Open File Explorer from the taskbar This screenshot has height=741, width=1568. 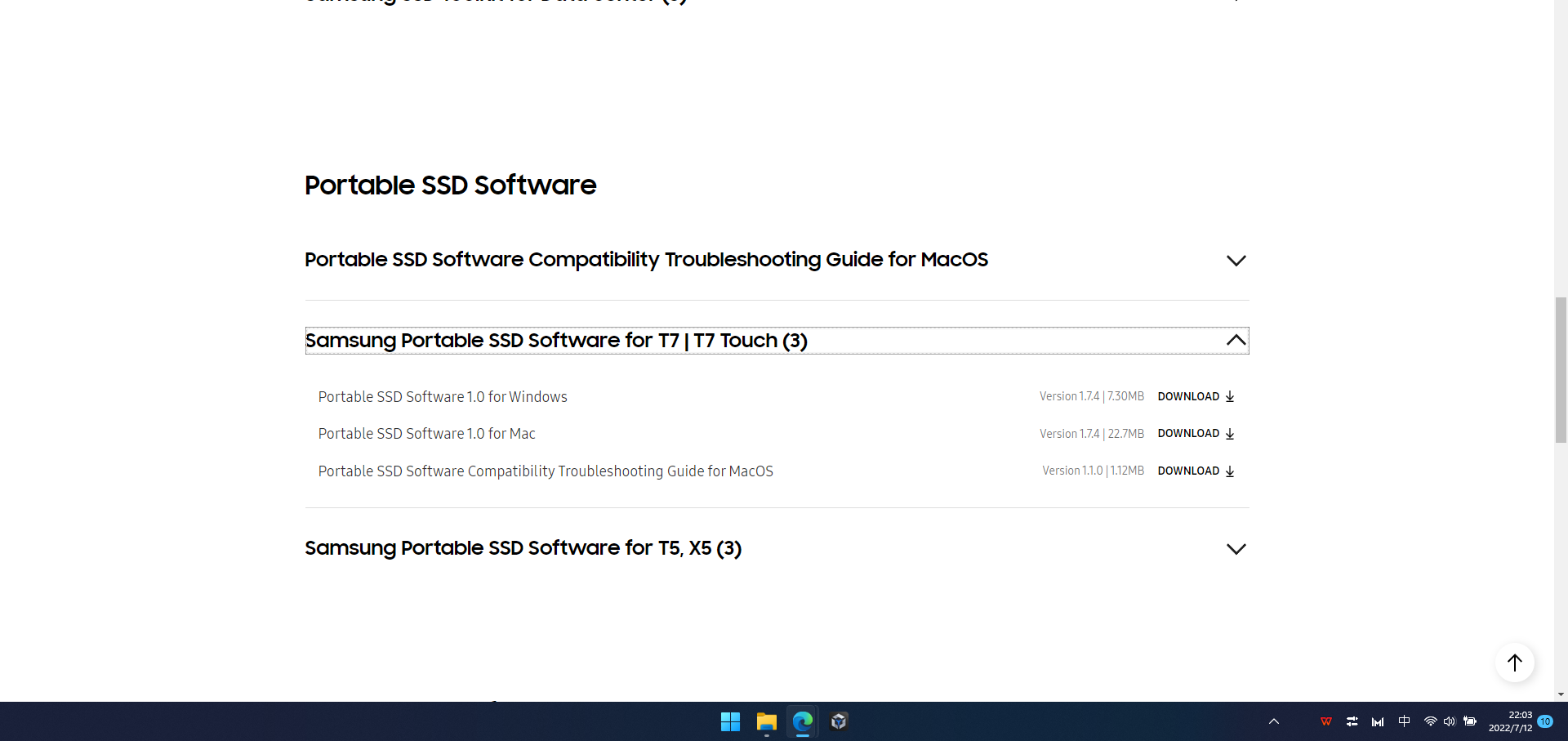pos(766,721)
